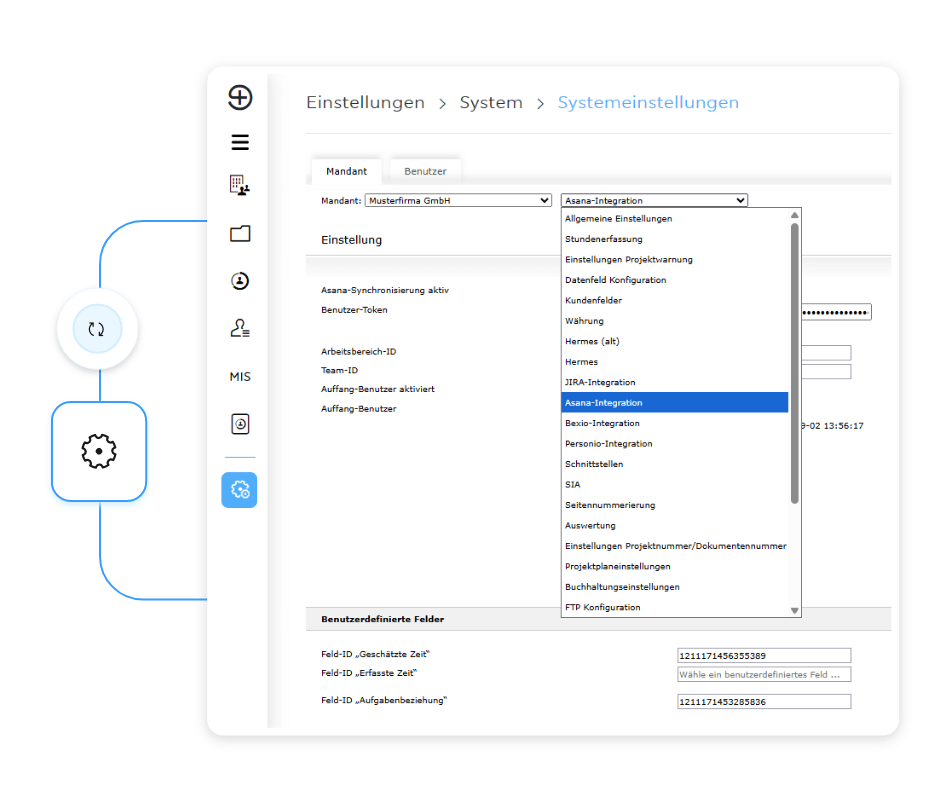Open the MIS sidebar item
The width and height of the screenshot is (950, 802).
click(240, 377)
